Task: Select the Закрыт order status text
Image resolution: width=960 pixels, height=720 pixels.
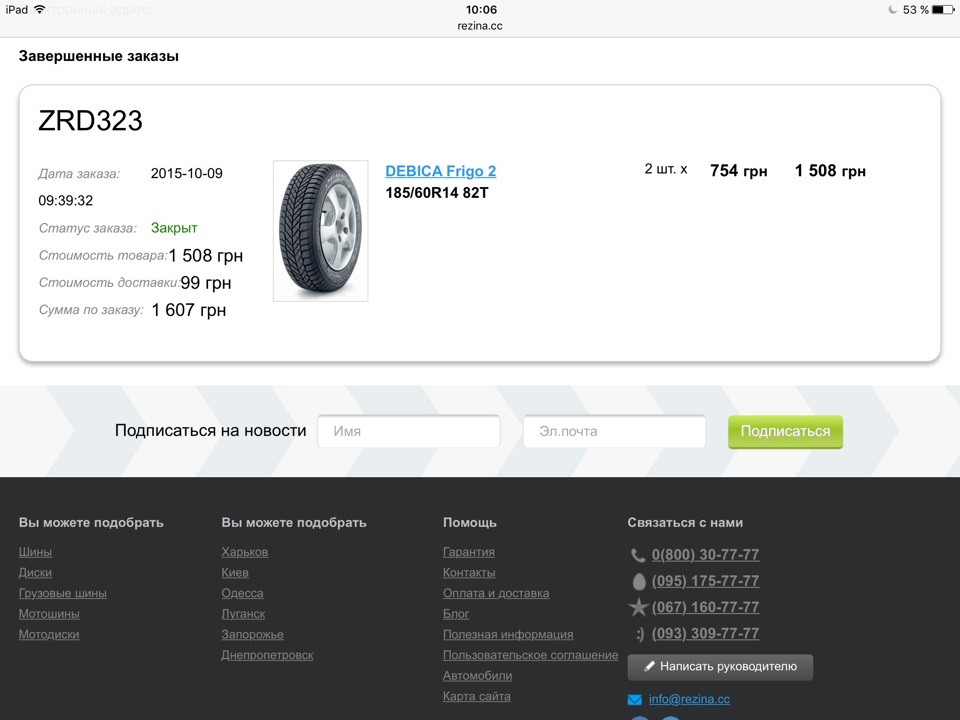Action: (174, 228)
